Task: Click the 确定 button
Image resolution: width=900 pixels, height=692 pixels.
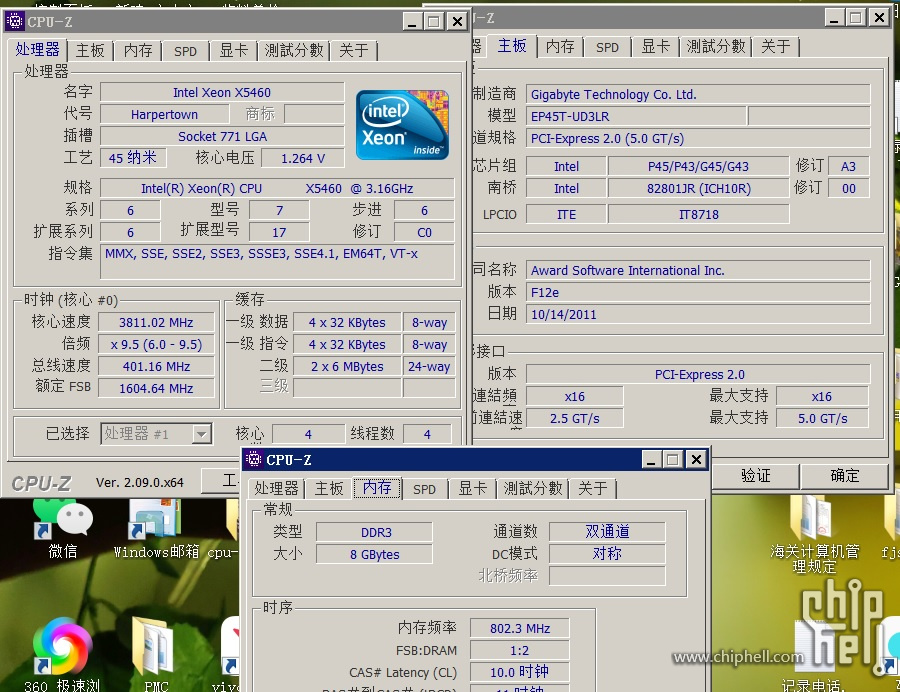Action: (844, 475)
